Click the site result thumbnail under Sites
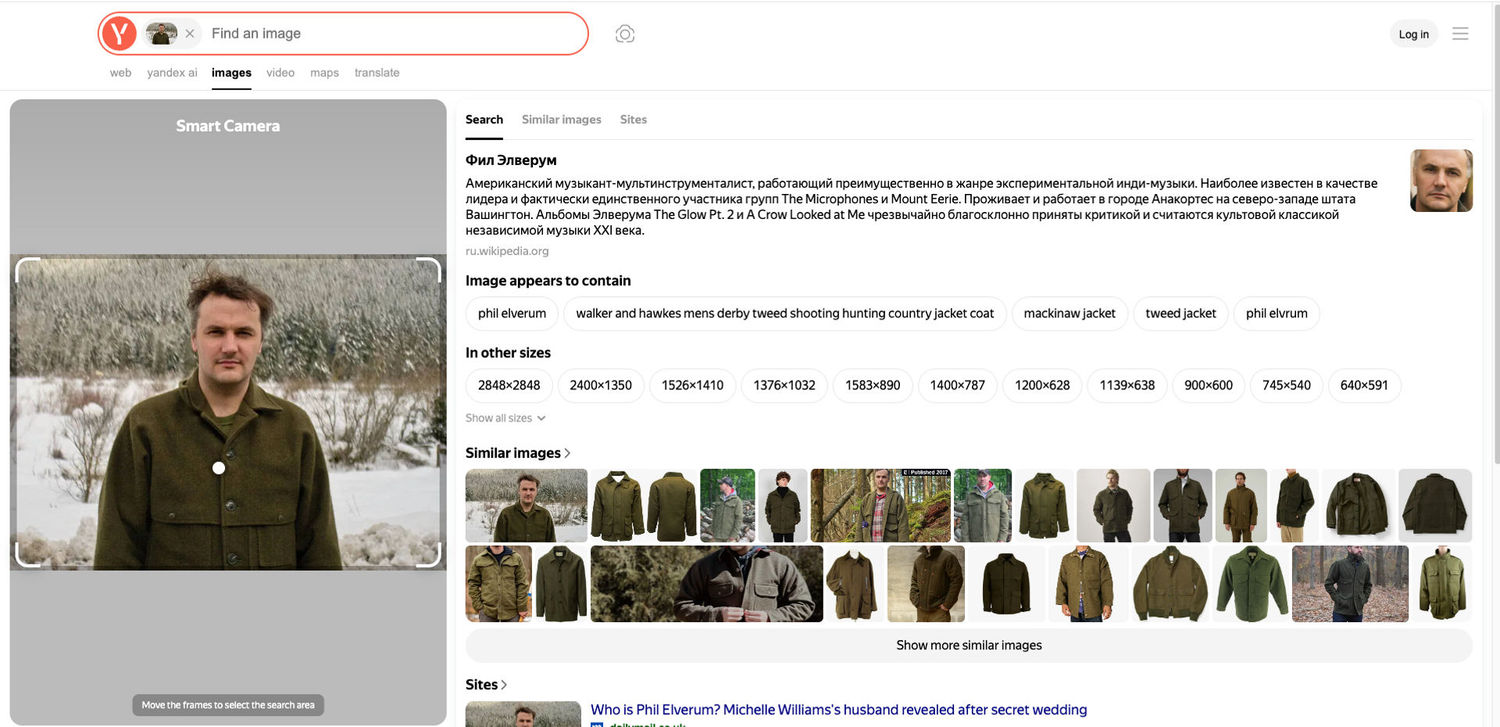 pyautogui.click(x=523, y=714)
